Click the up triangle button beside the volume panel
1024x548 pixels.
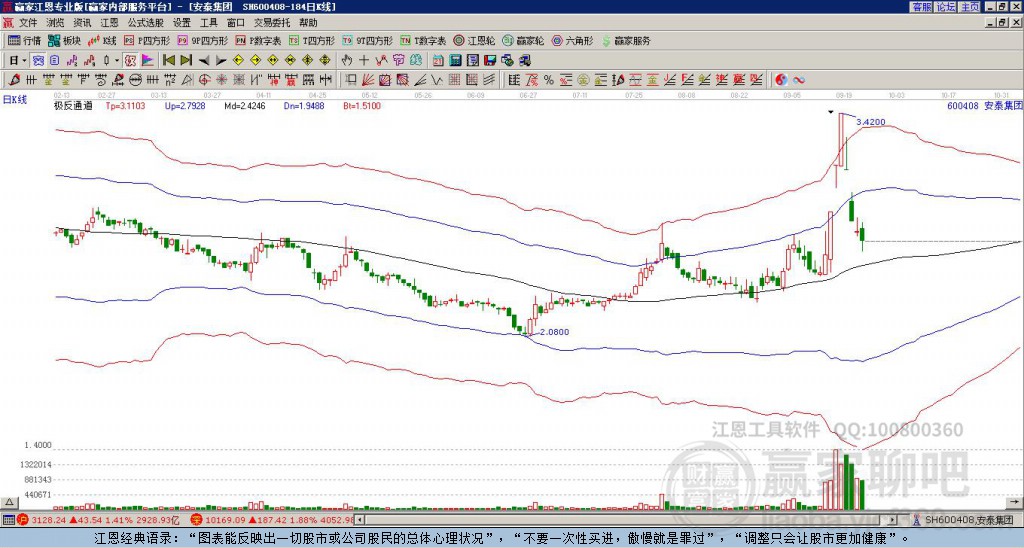coord(9,502)
